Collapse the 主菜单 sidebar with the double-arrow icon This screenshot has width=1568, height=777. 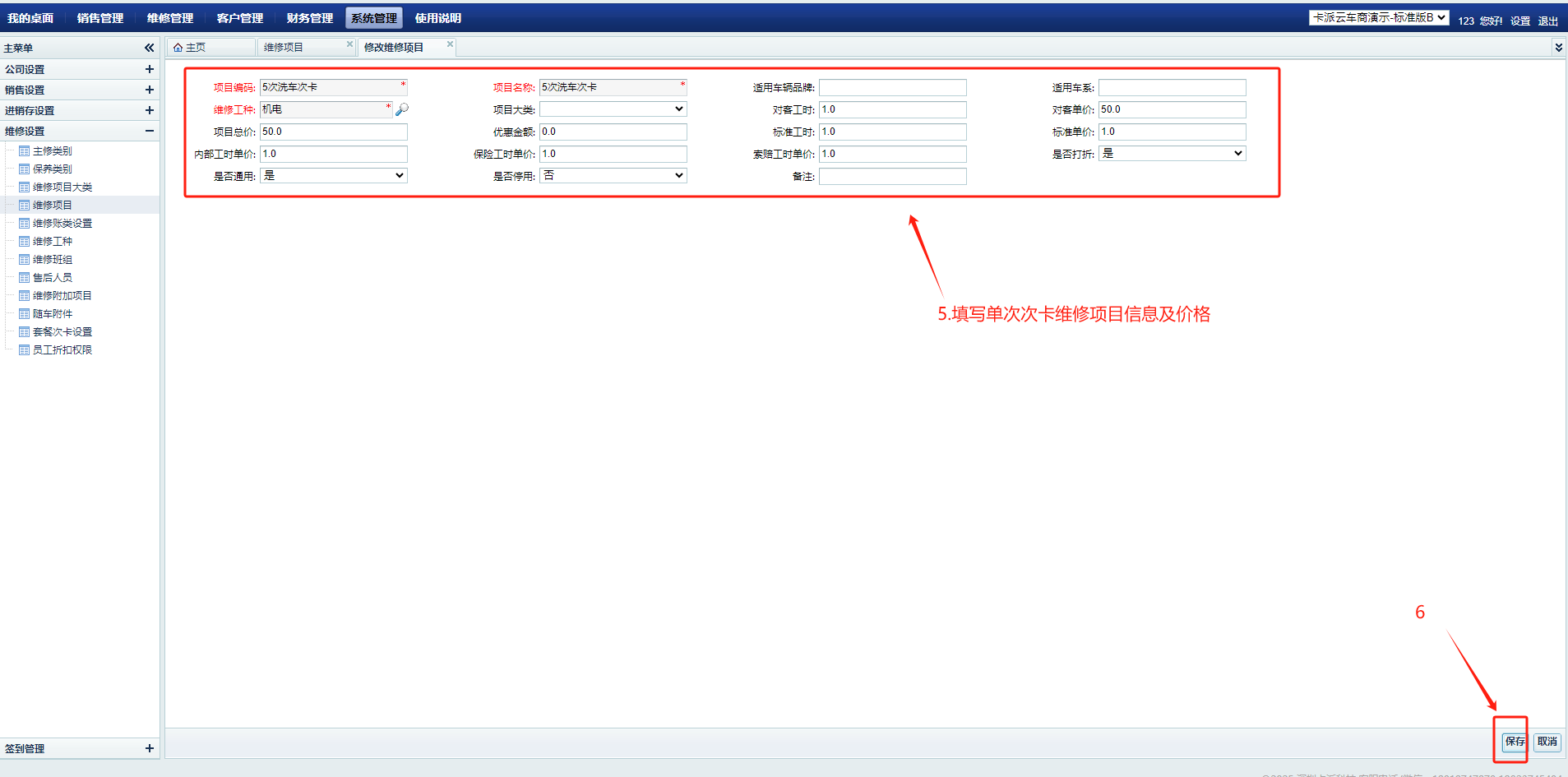click(149, 48)
